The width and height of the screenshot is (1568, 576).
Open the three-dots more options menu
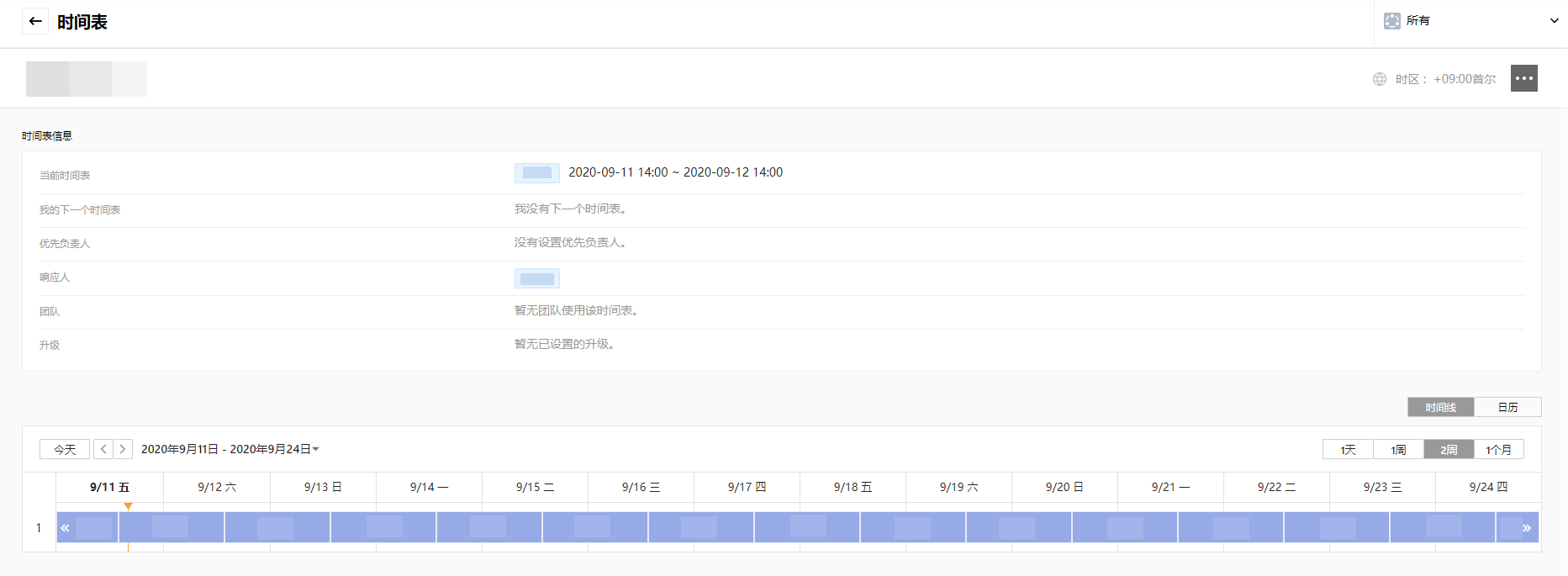pyautogui.click(x=1523, y=78)
